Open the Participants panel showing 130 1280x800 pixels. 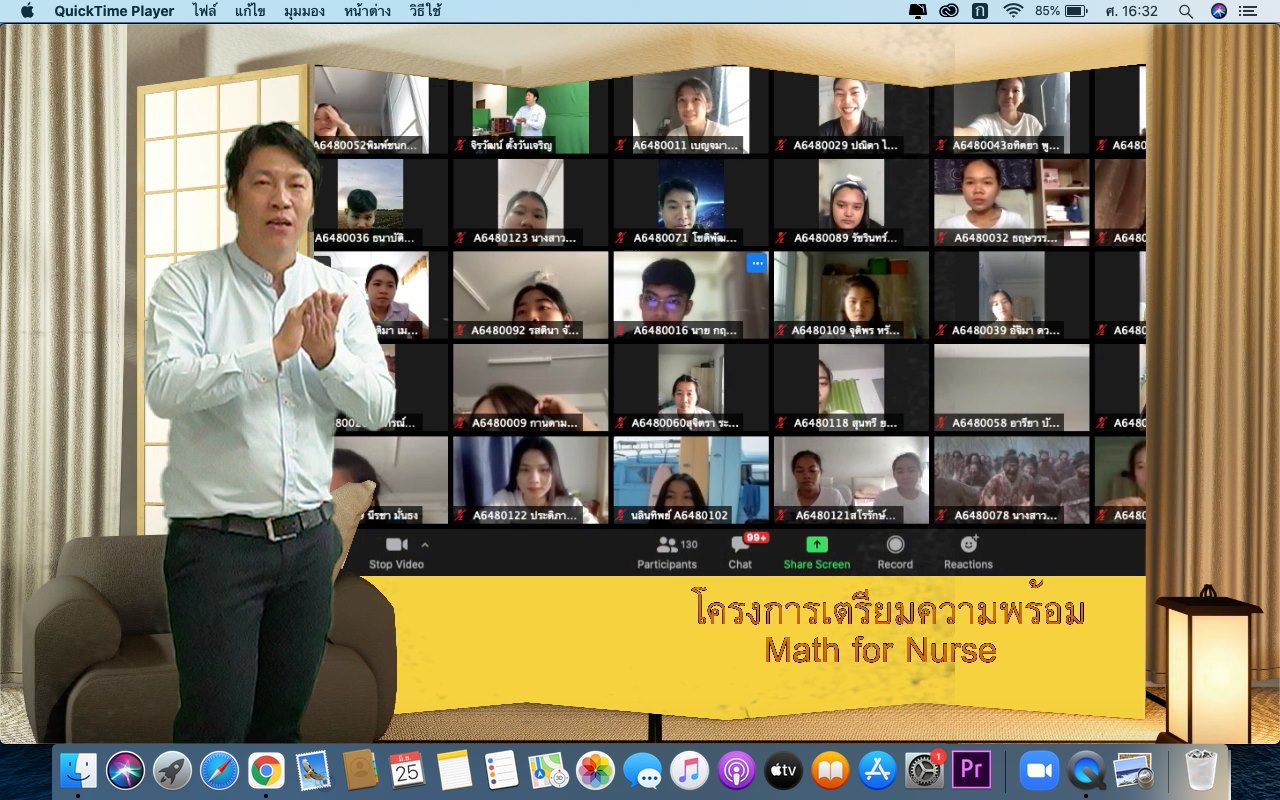point(667,552)
